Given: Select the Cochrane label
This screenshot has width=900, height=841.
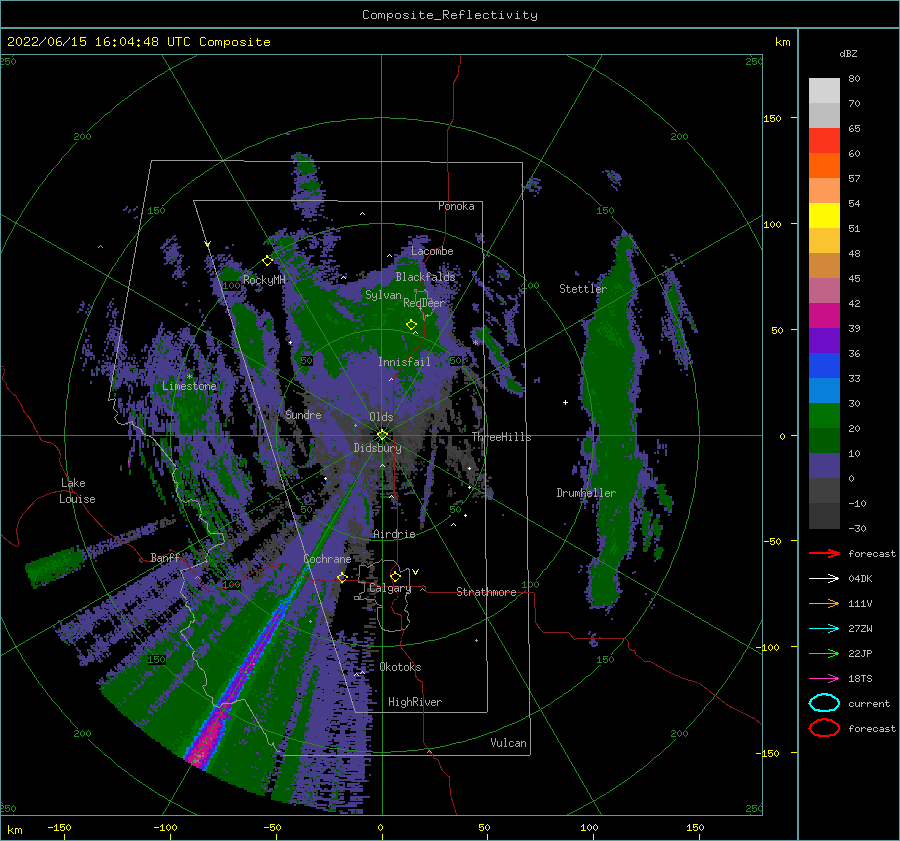Looking at the screenshot, I should [327, 559].
